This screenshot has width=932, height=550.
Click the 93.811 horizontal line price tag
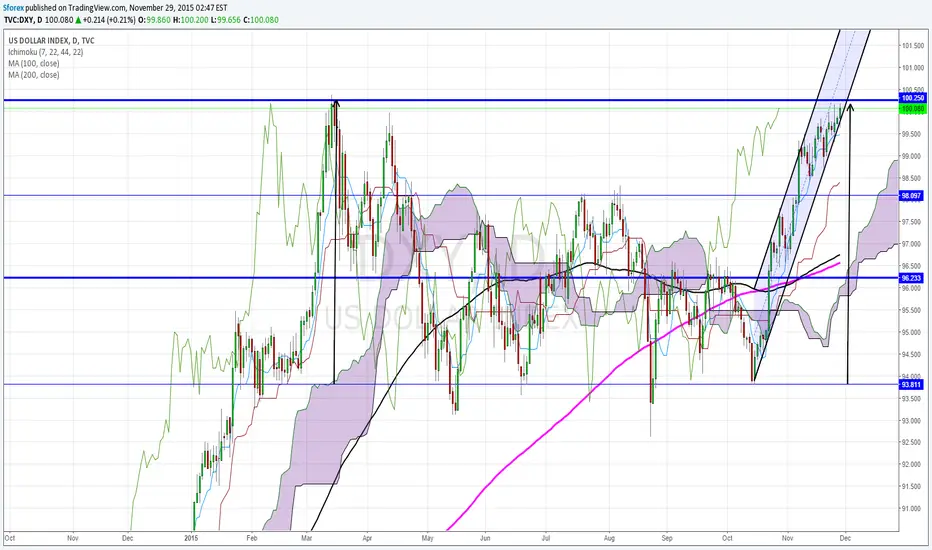tap(911, 385)
